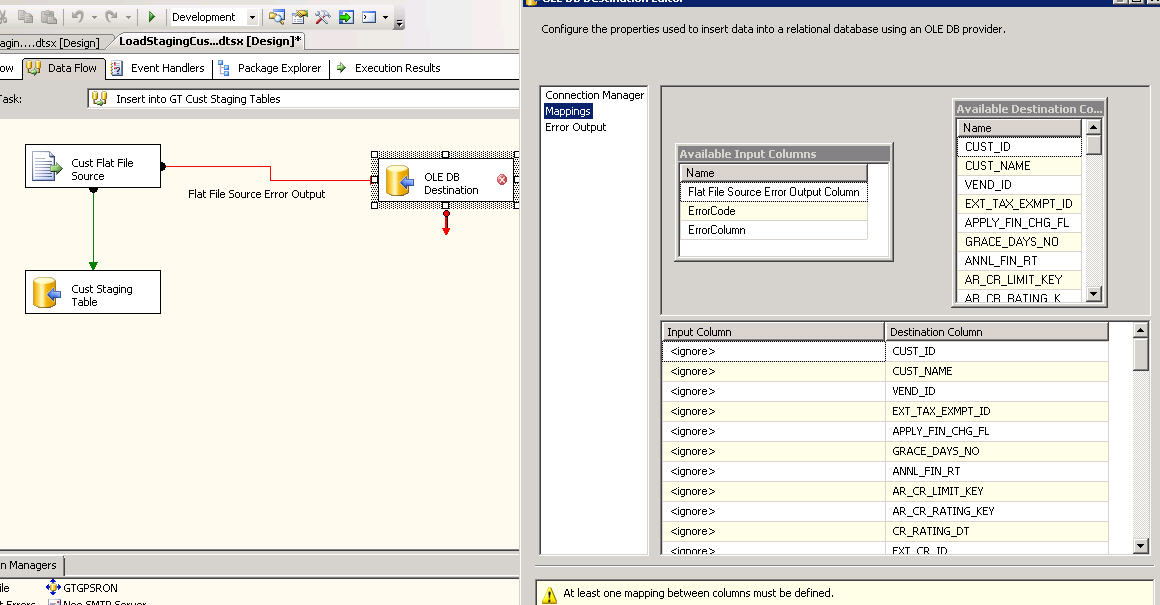Open the Toolbox hammer-and-wrench icon

323,16
